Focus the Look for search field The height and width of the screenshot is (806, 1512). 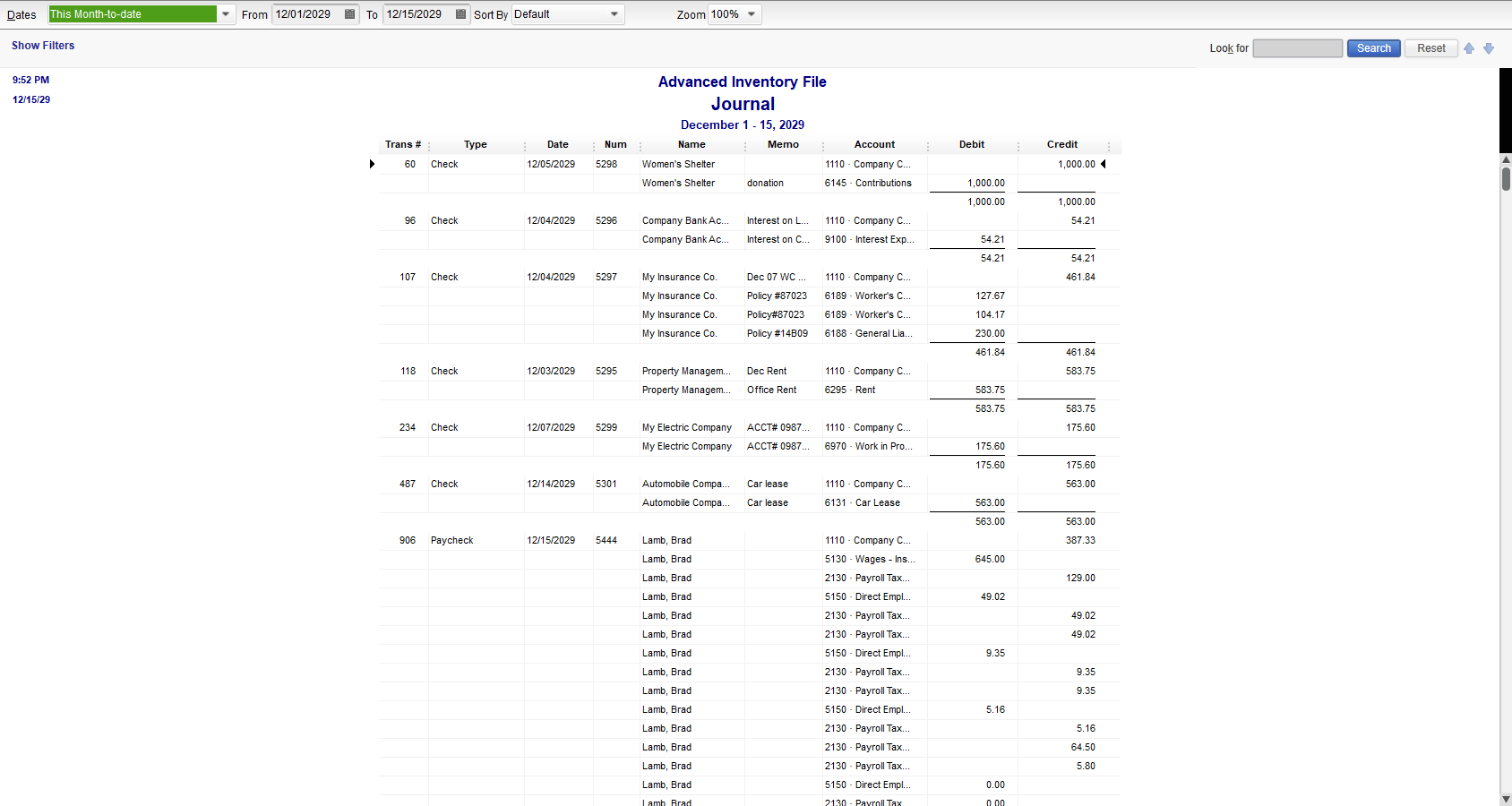click(1297, 48)
